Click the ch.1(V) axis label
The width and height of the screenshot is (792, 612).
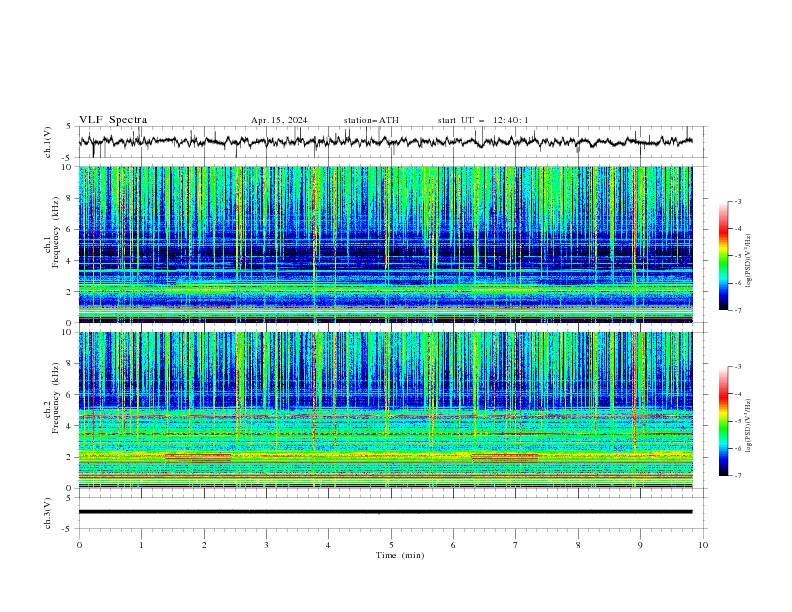47,142
